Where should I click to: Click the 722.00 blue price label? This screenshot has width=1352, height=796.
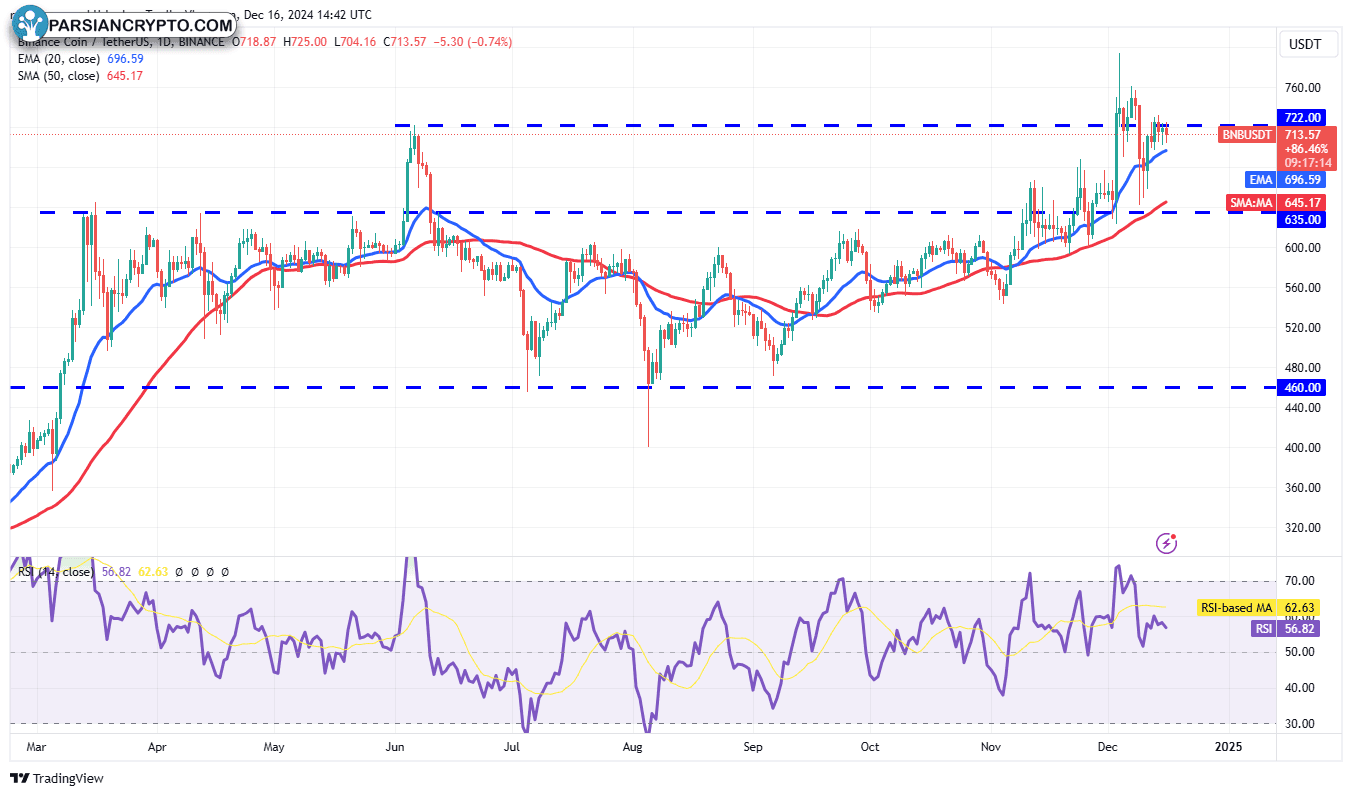pyautogui.click(x=1304, y=118)
